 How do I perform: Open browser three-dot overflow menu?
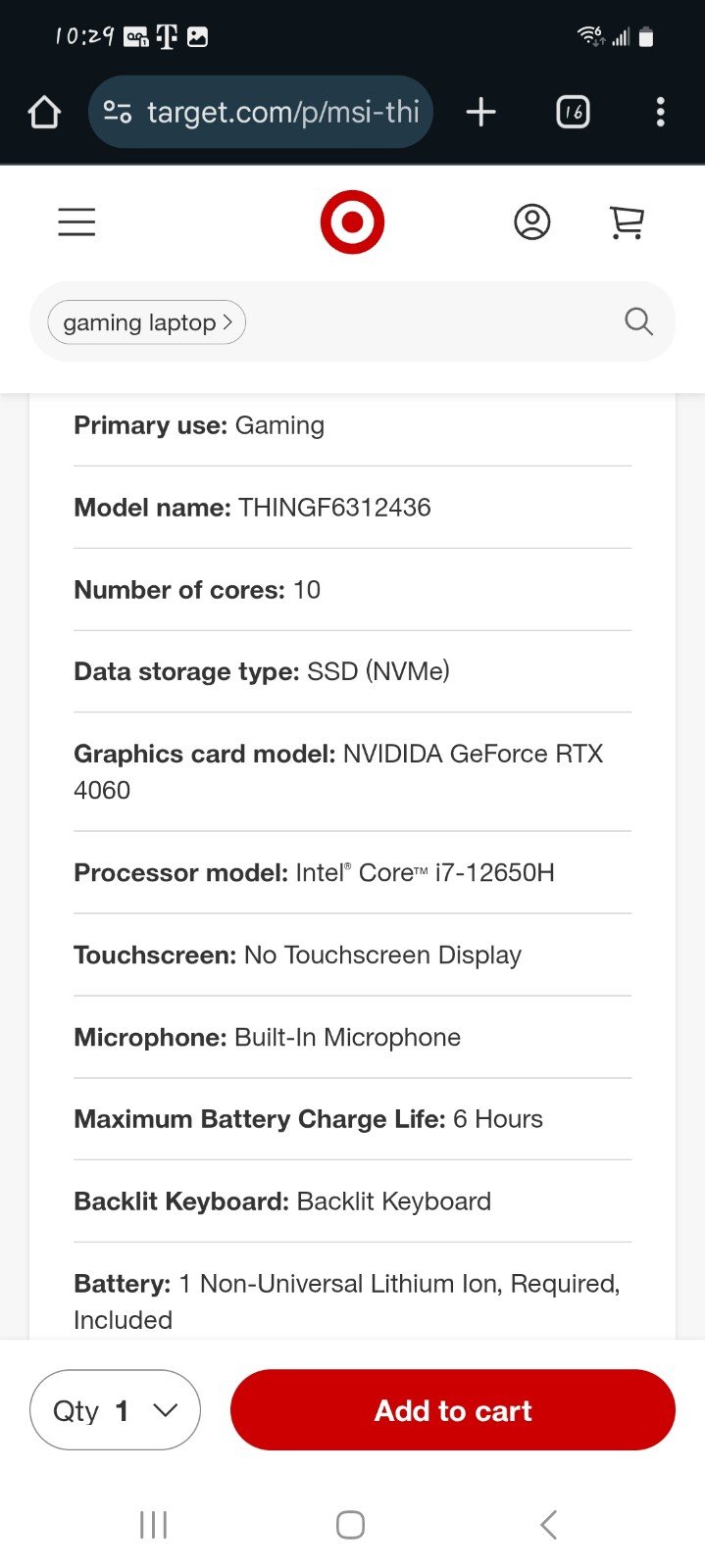tap(660, 112)
